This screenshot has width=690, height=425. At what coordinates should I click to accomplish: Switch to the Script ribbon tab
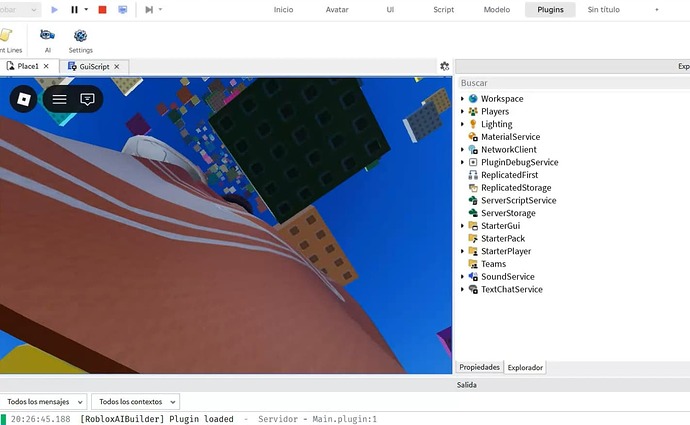(444, 10)
